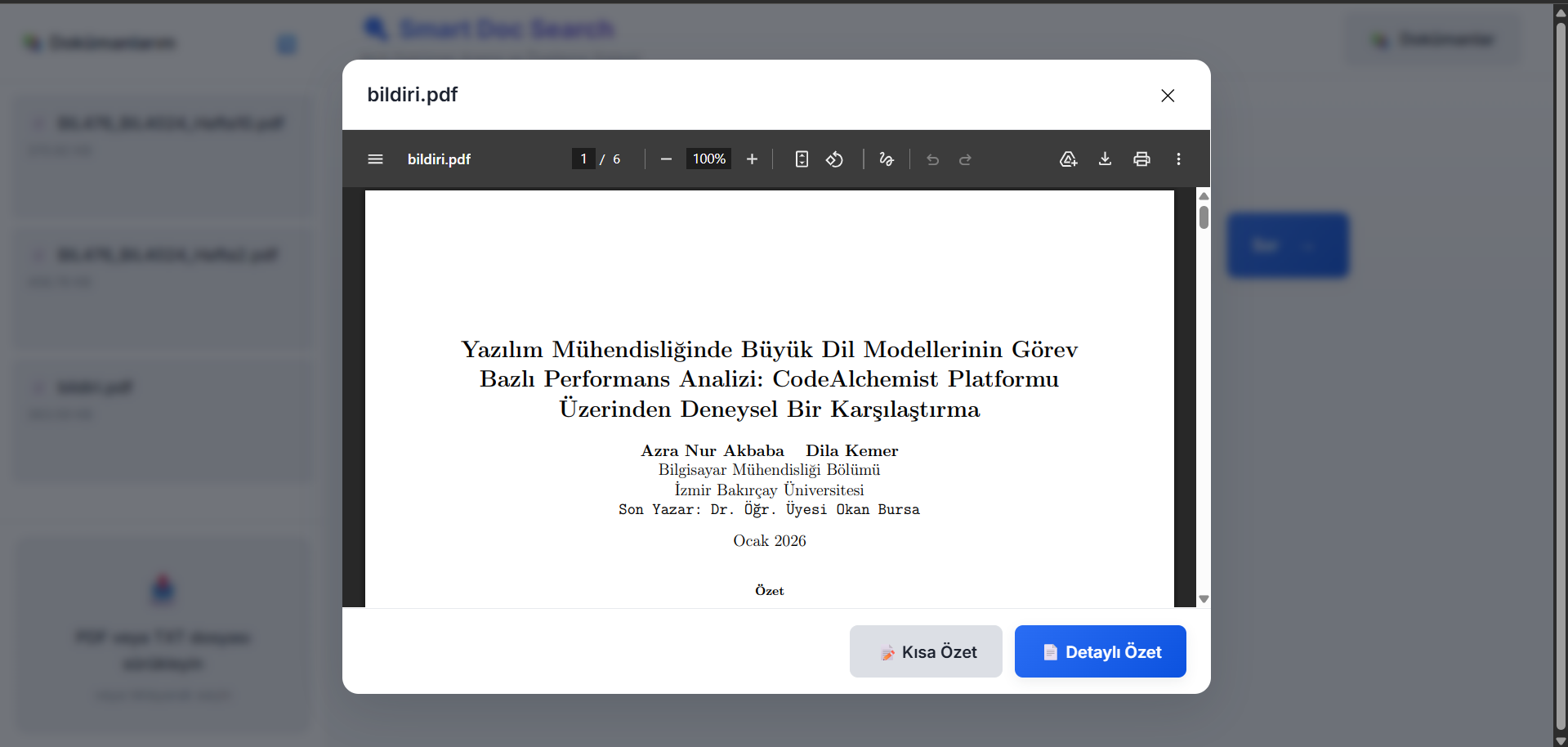Download the bildiri.pdf file
Viewport: 1568px width, 747px height.
point(1105,159)
